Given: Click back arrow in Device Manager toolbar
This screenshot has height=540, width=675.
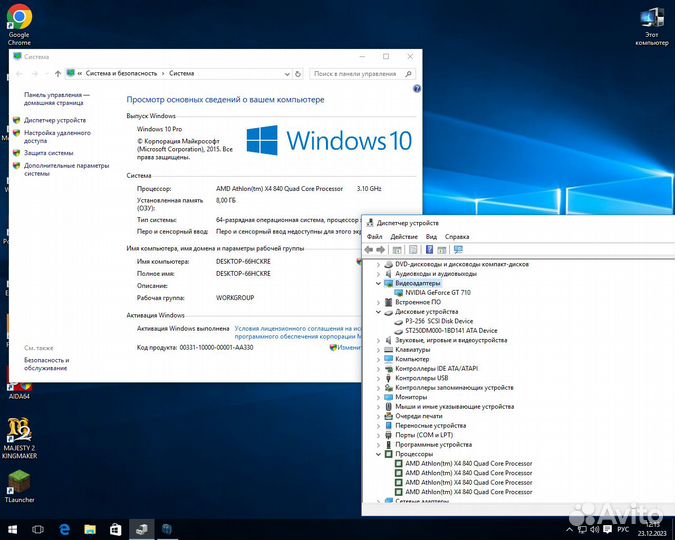Looking at the screenshot, I should click(369, 250).
